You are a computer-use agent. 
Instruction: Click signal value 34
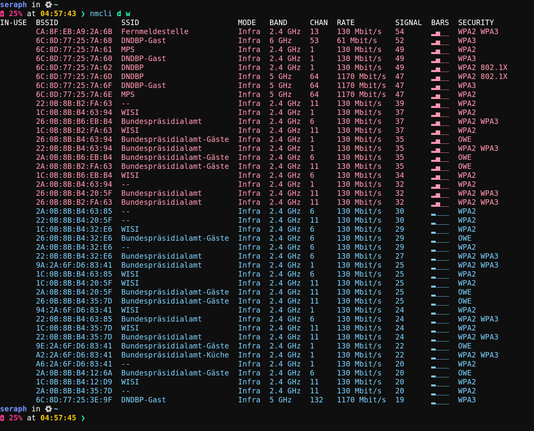[x=399, y=175]
